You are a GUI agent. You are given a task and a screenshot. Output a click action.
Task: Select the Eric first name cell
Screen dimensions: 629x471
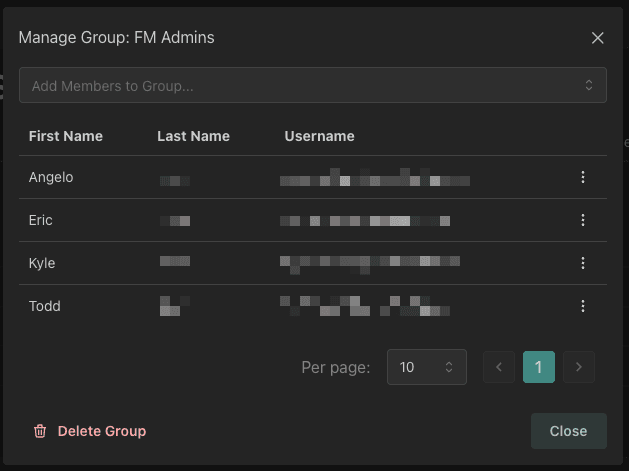[x=41, y=220]
